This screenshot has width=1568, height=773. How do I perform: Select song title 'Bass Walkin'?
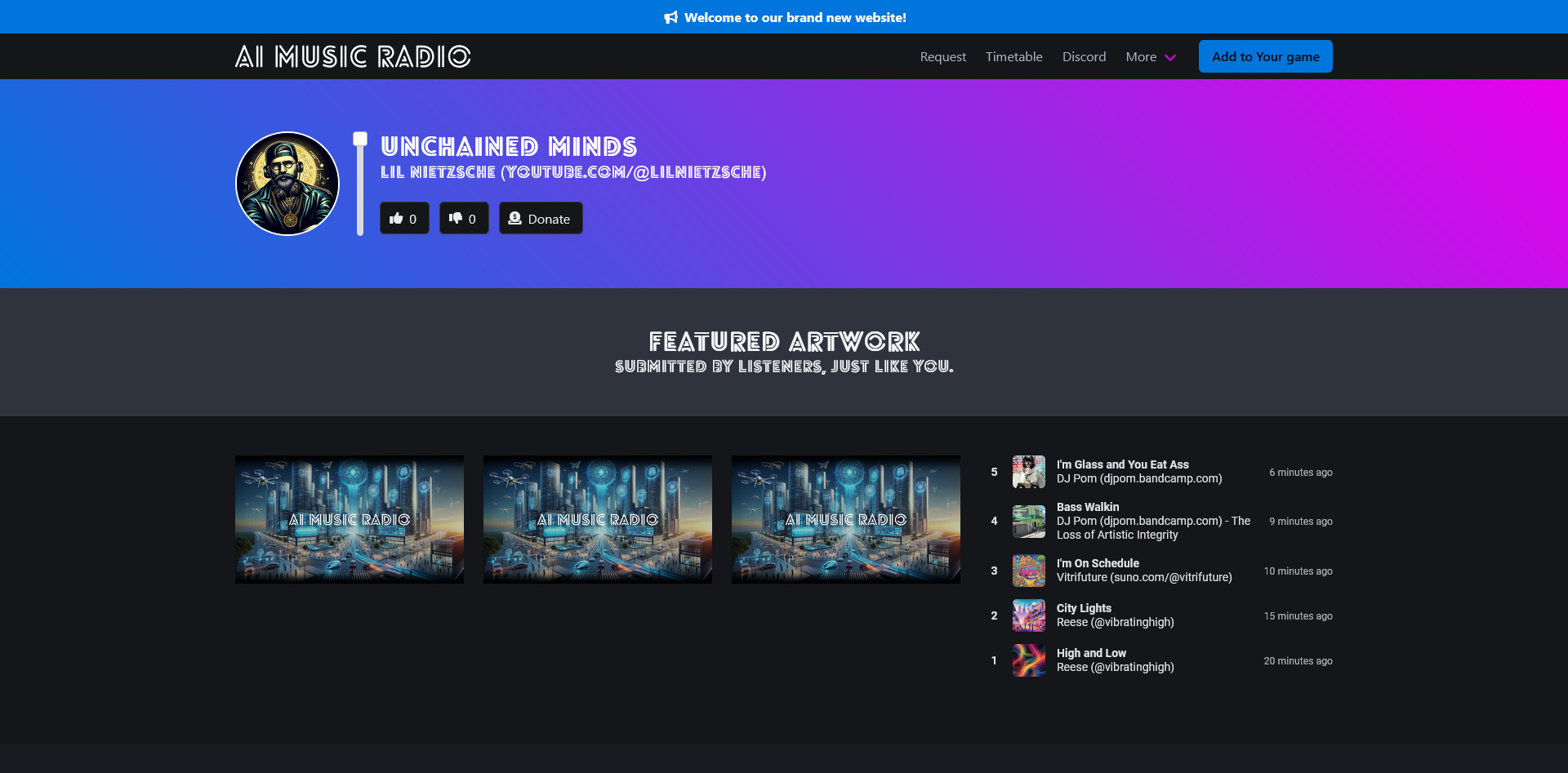[1088, 507]
